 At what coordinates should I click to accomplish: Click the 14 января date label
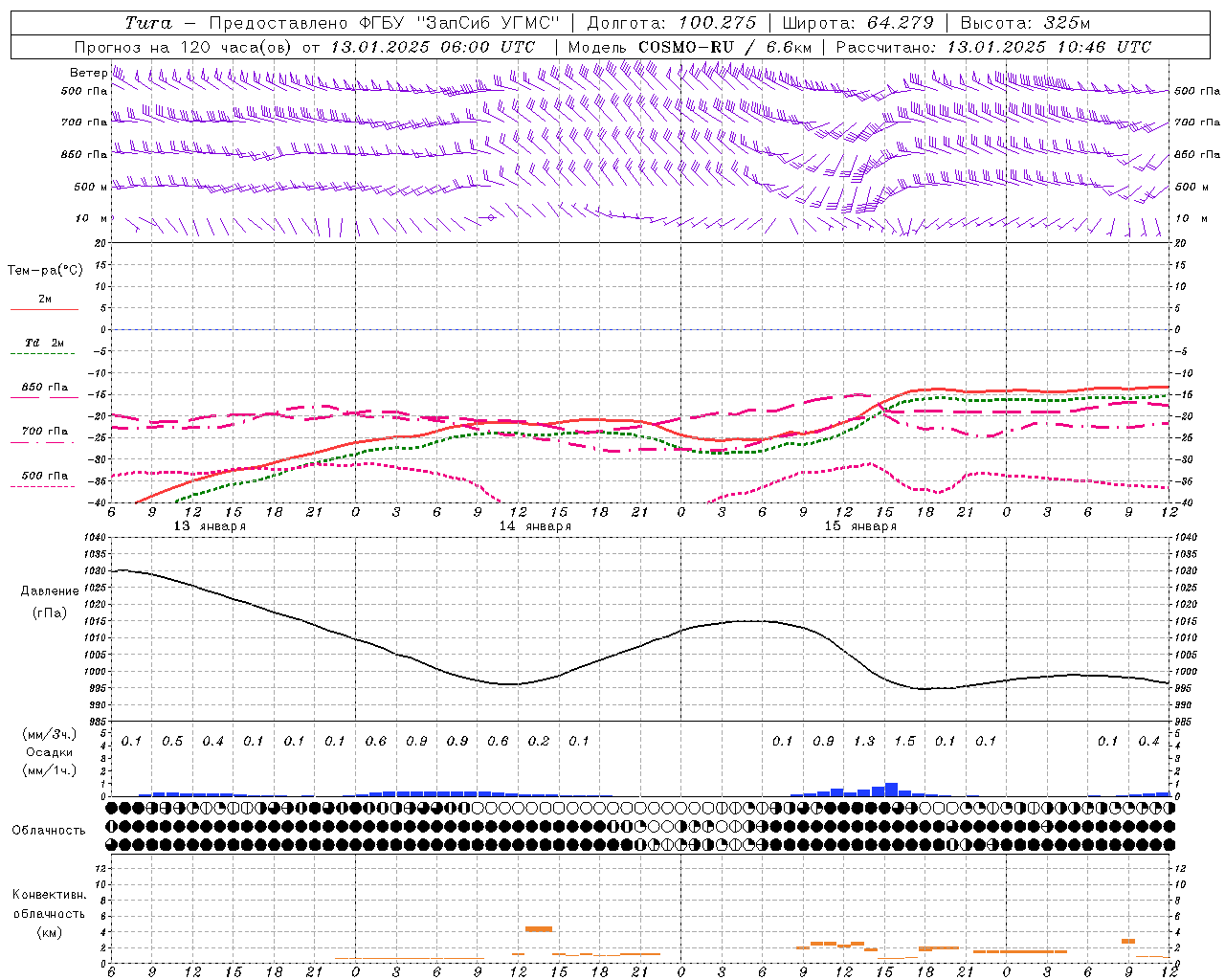tap(535, 526)
